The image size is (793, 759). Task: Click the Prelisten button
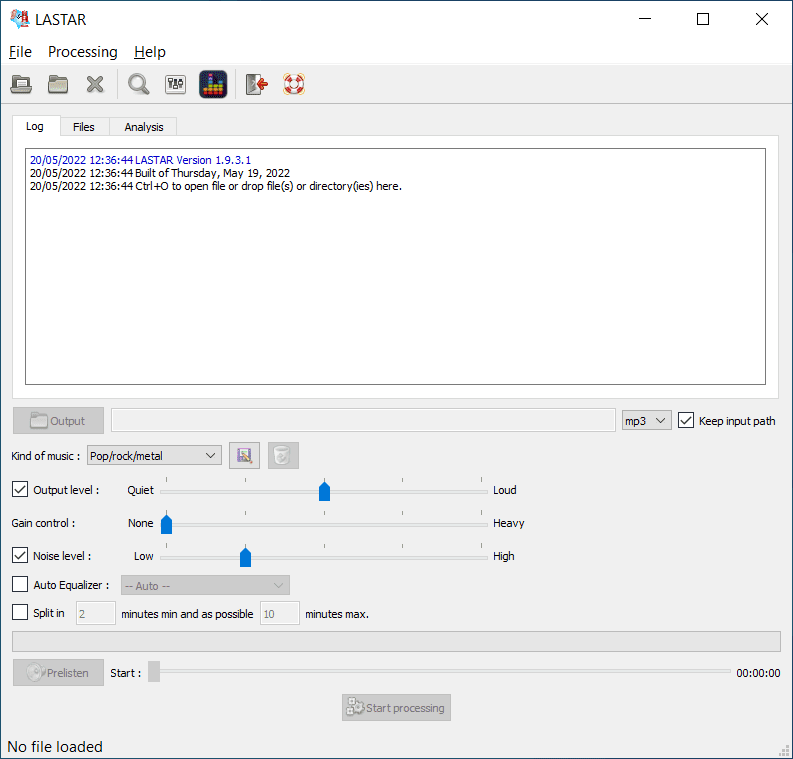[x=58, y=672]
